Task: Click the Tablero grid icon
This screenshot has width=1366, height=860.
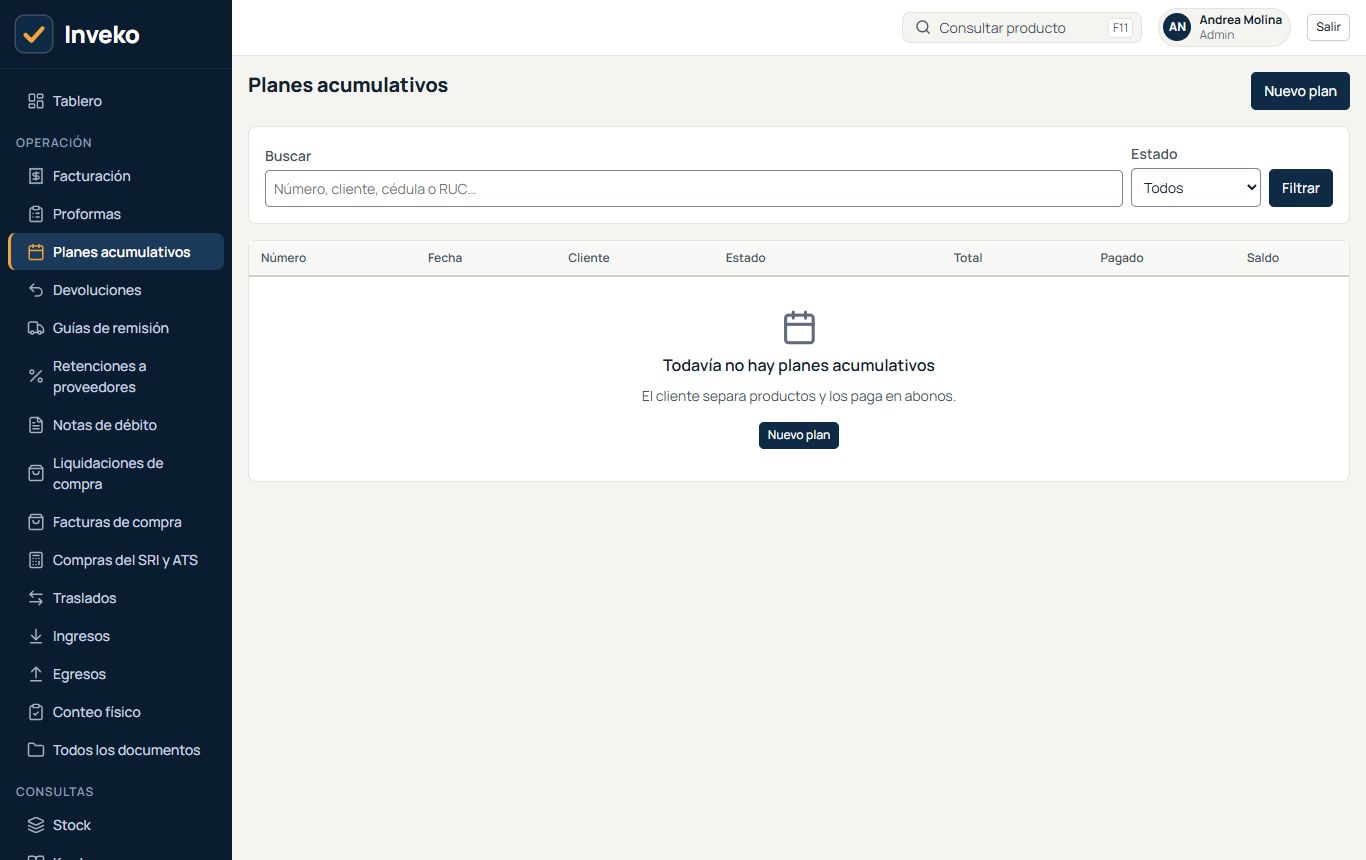Action: pos(36,101)
